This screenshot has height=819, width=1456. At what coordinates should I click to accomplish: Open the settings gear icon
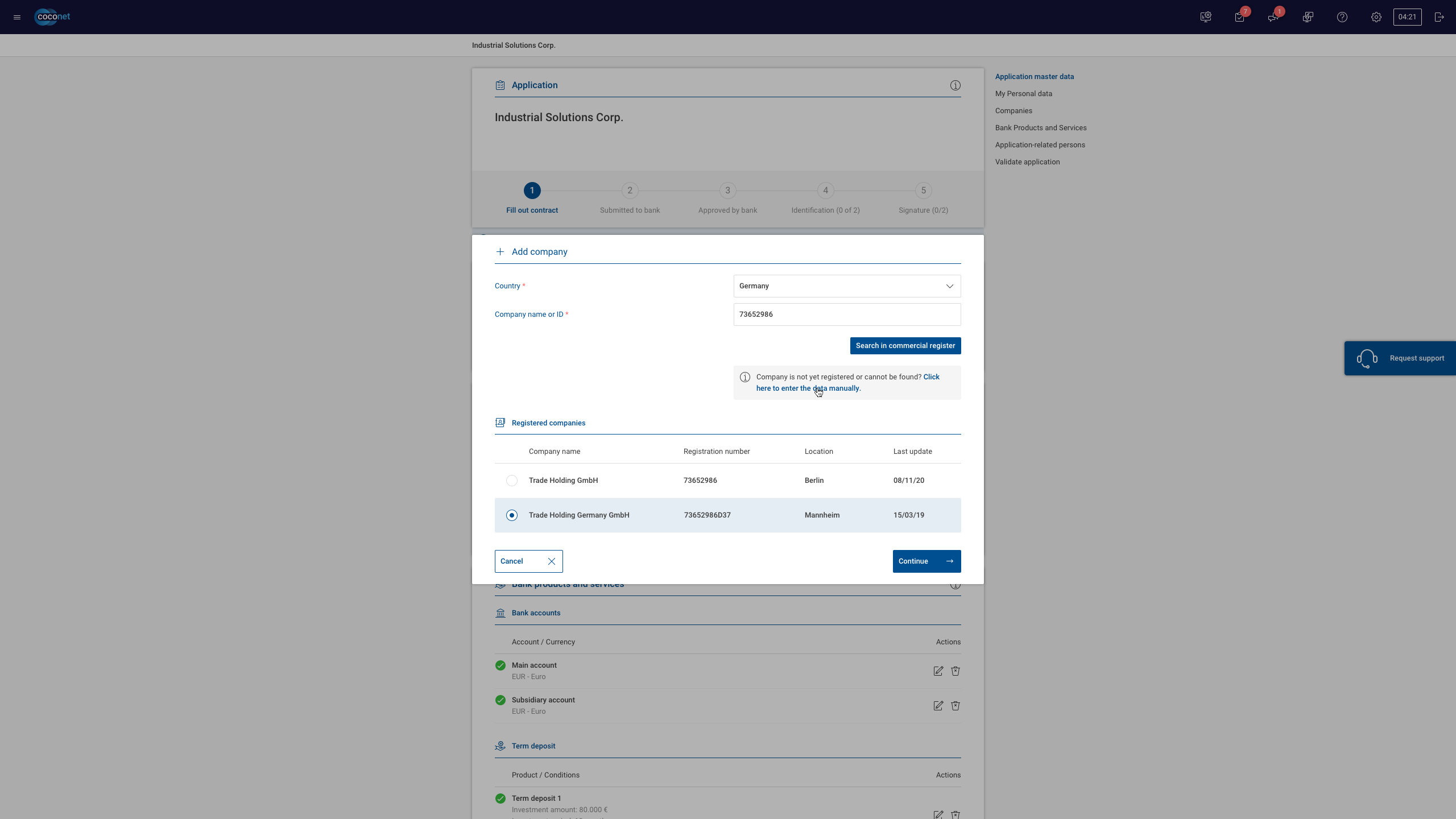point(1376,17)
